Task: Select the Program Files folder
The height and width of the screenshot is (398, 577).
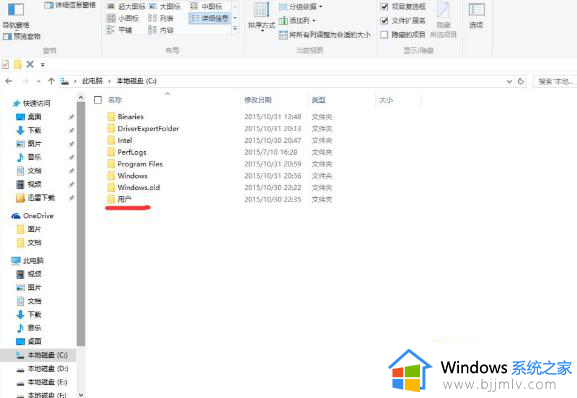Action: point(140,164)
